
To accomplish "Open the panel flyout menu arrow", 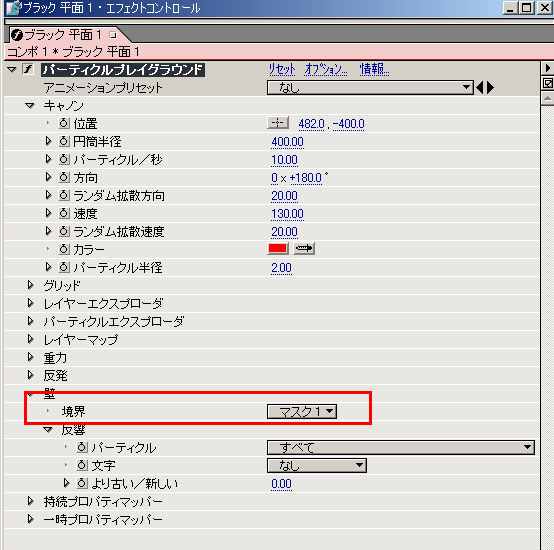I will [548, 68].
